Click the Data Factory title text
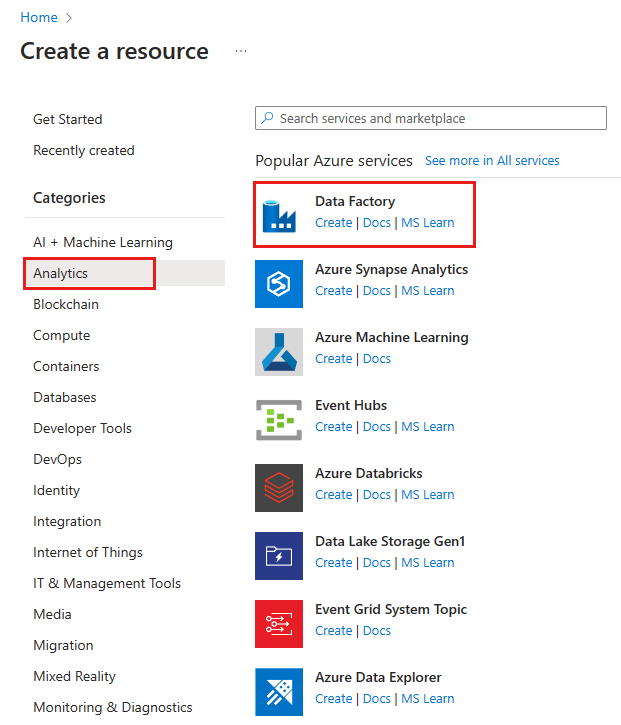This screenshot has height=725, width=621. click(355, 201)
